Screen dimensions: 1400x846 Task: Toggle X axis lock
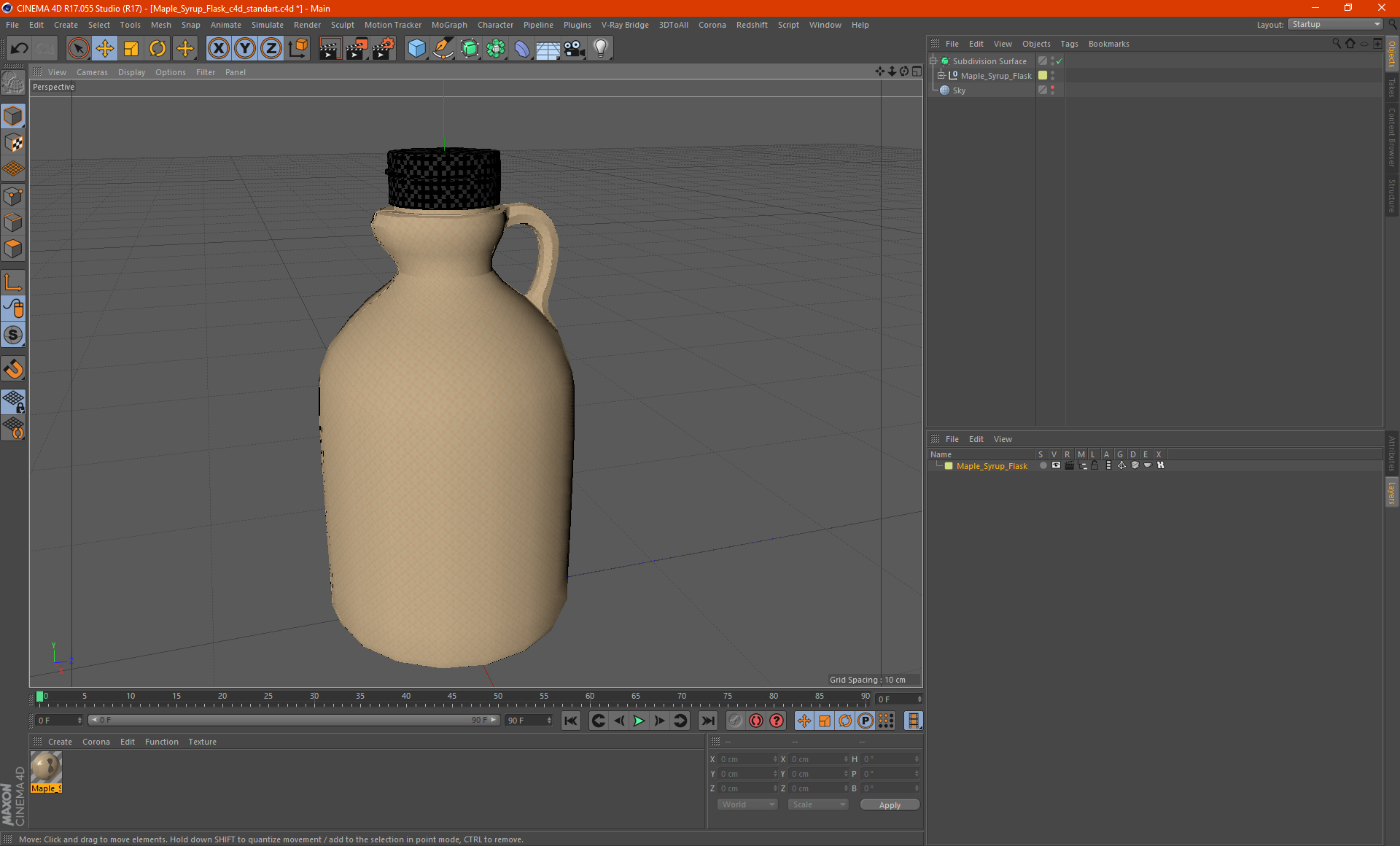(x=218, y=49)
